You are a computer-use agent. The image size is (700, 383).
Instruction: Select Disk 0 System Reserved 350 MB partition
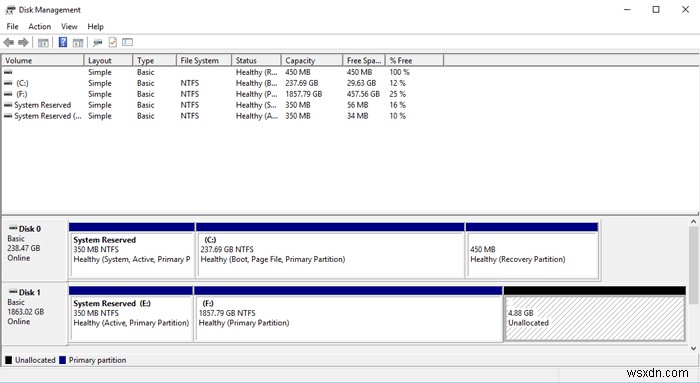click(x=132, y=250)
